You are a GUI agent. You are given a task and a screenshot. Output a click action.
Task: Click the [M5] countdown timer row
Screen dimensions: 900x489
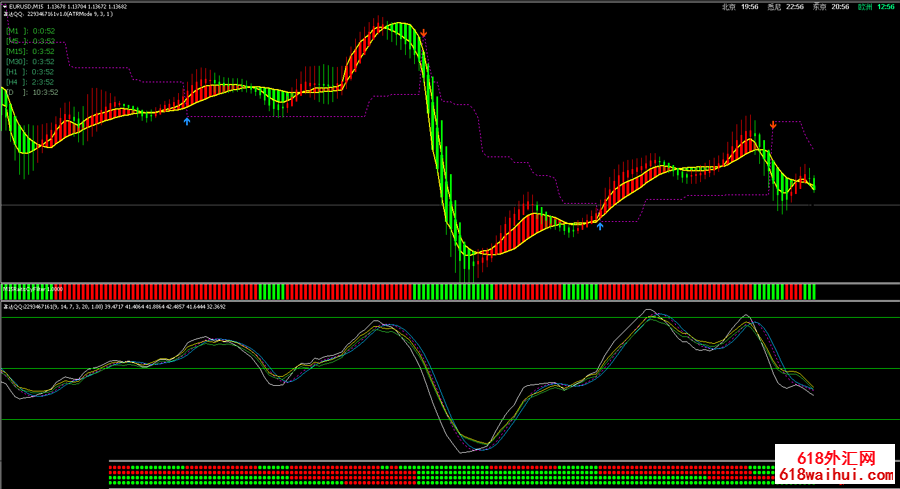click(30, 41)
